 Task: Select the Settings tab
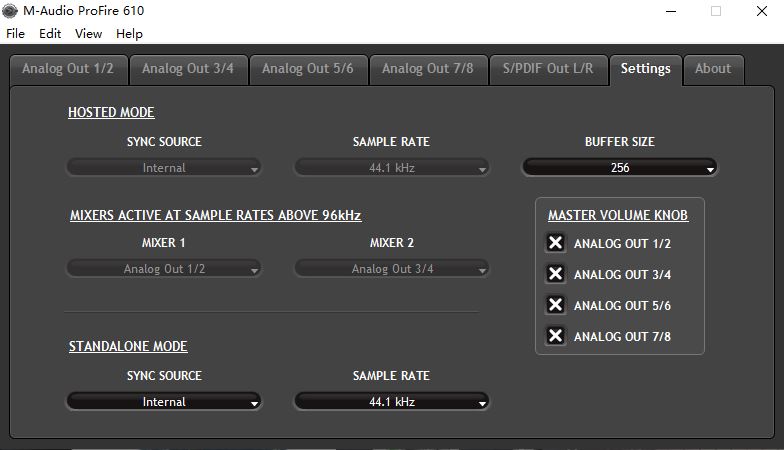(x=646, y=70)
